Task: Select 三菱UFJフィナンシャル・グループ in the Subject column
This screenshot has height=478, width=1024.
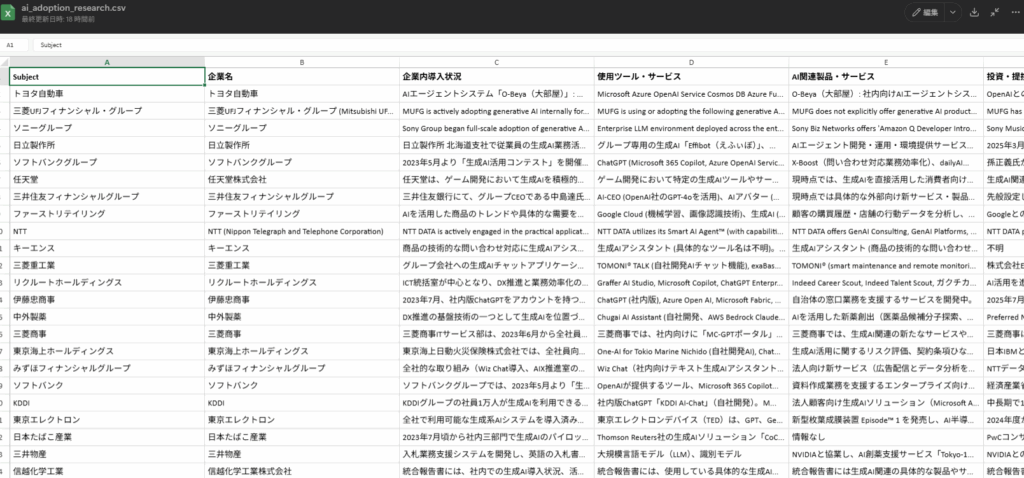Action: [x=107, y=111]
